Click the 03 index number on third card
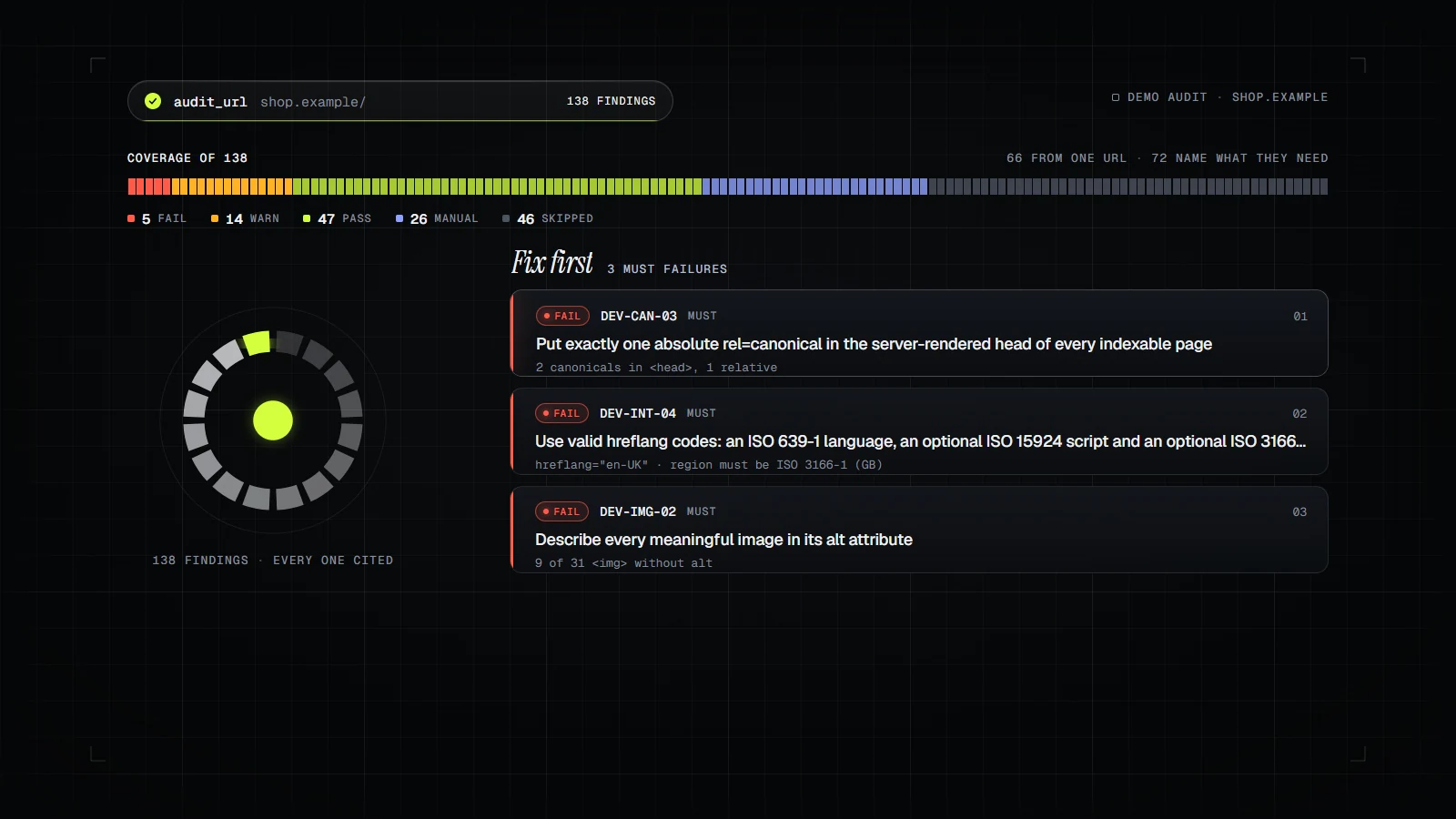The width and height of the screenshot is (1456, 819). tap(1299, 512)
